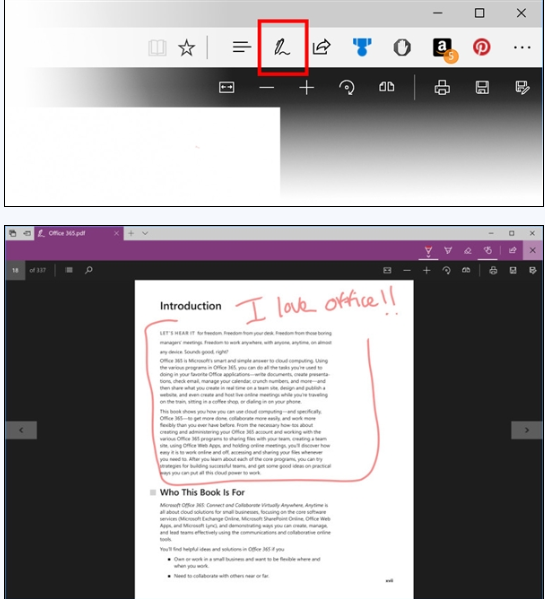This screenshot has height=599, width=545.
Task: Click the Pinterest extension icon
Action: [482, 47]
